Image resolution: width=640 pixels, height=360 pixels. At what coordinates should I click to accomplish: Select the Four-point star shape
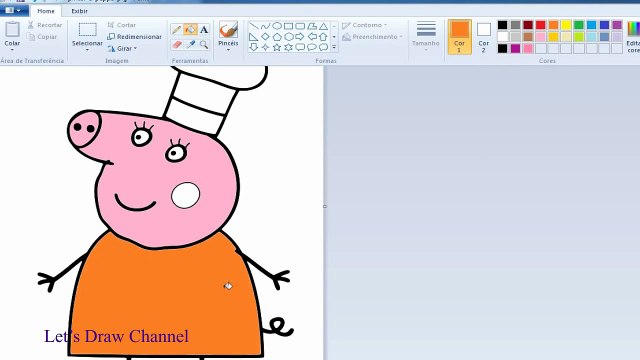point(265,47)
